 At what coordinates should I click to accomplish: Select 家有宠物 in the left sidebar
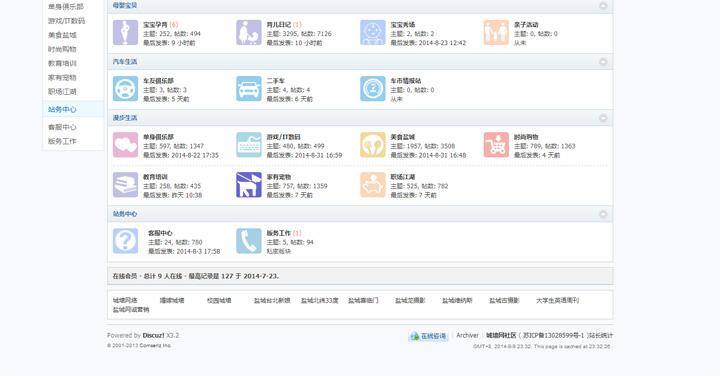pos(62,78)
